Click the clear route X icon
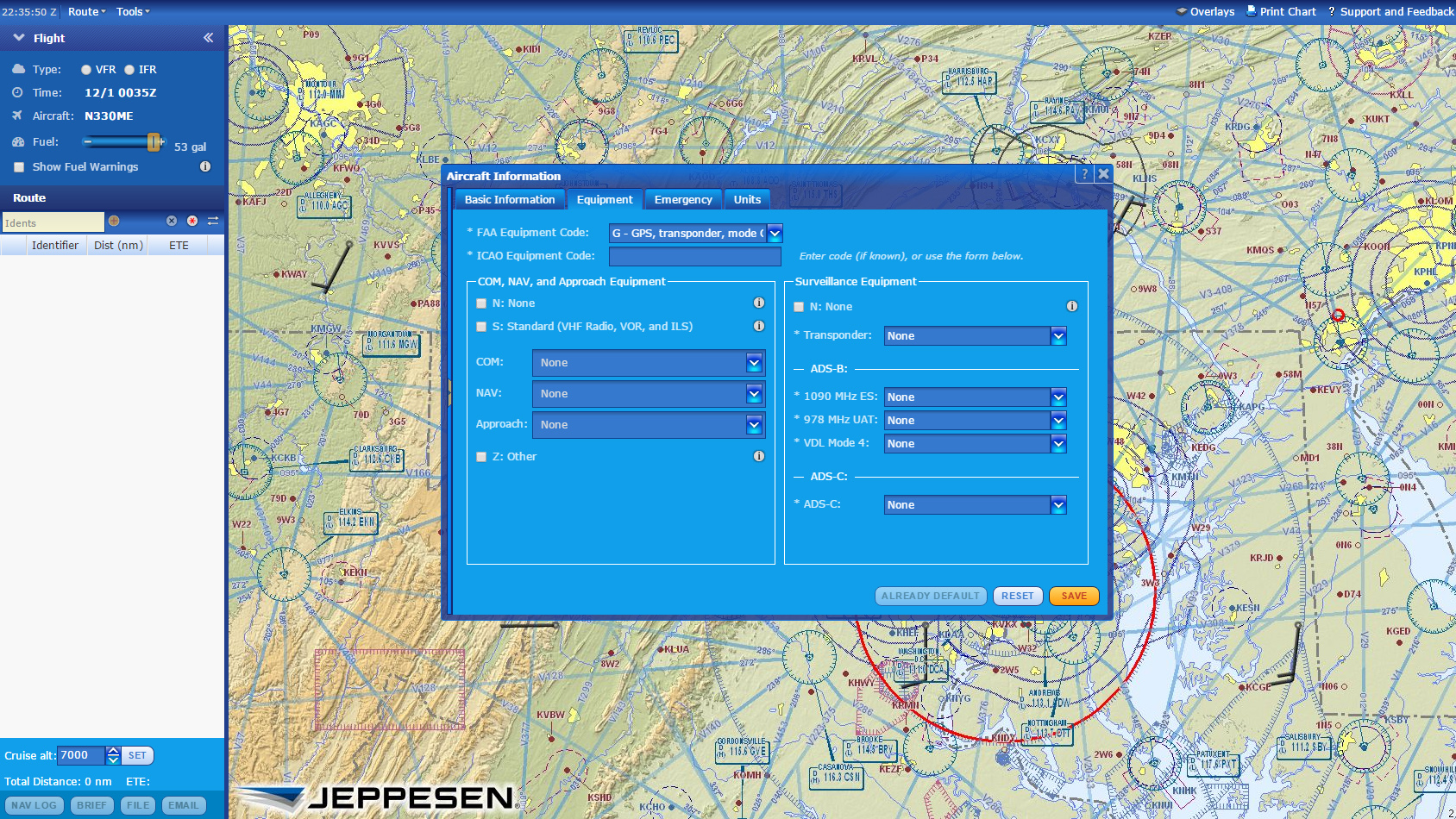This screenshot has width=1456, height=819. [172, 222]
